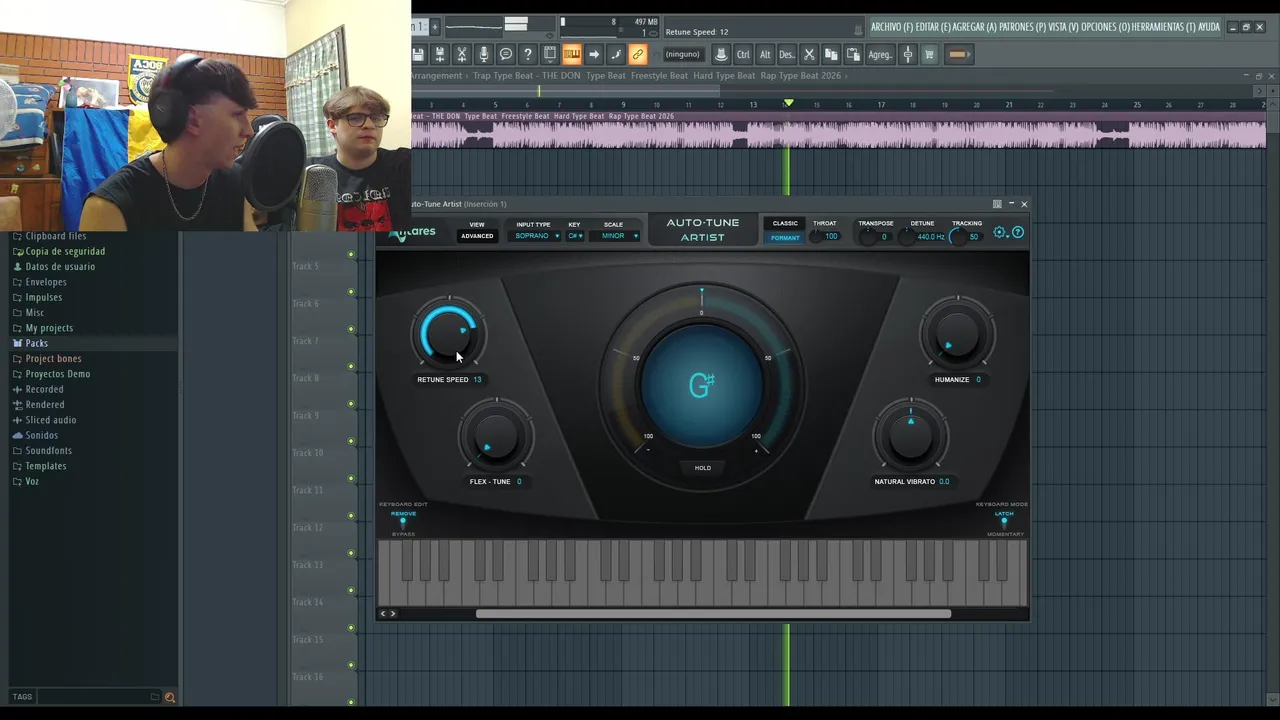Viewport: 1280px width, 720px height.
Task: Click the Advanced view button
Action: click(477, 236)
